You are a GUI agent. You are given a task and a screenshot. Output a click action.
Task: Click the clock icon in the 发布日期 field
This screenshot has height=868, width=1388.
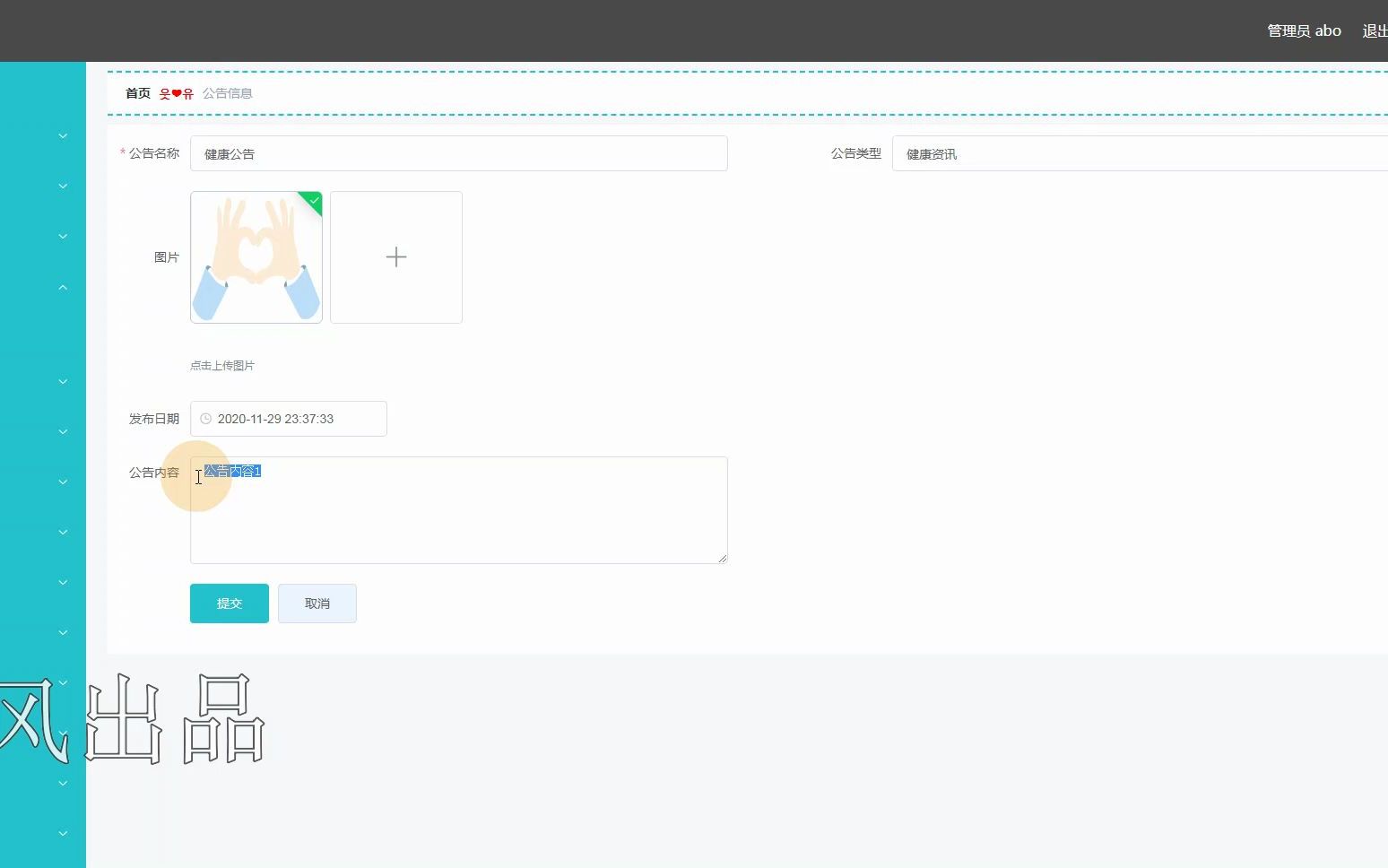(x=204, y=418)
